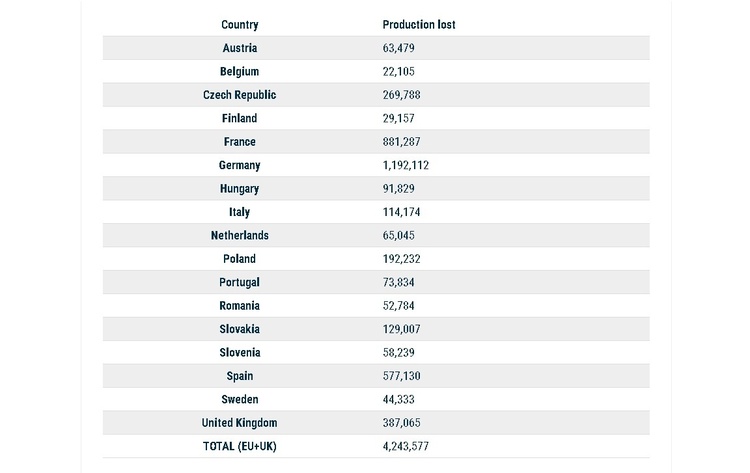Screen dimensions: 750x473
Task: Click the Finland country name
Action: pyautogui.click(x=240, y=118)
